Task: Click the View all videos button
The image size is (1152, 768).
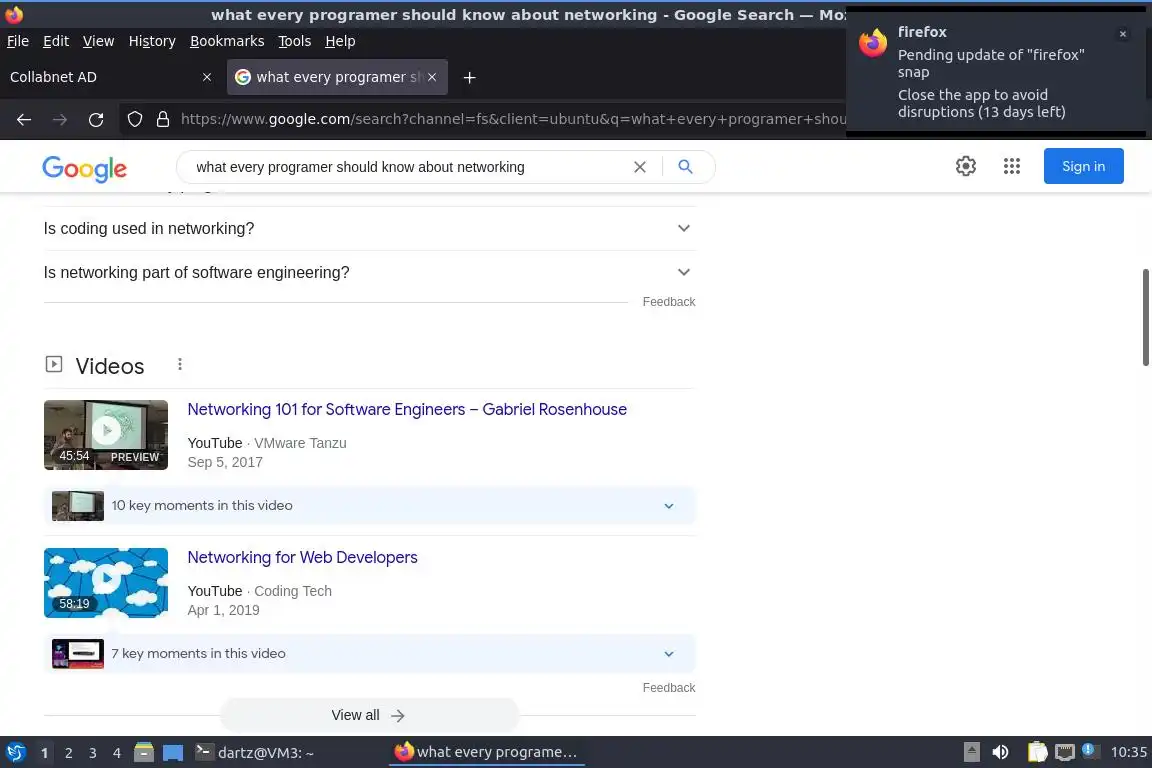Action: pos(369,715)
